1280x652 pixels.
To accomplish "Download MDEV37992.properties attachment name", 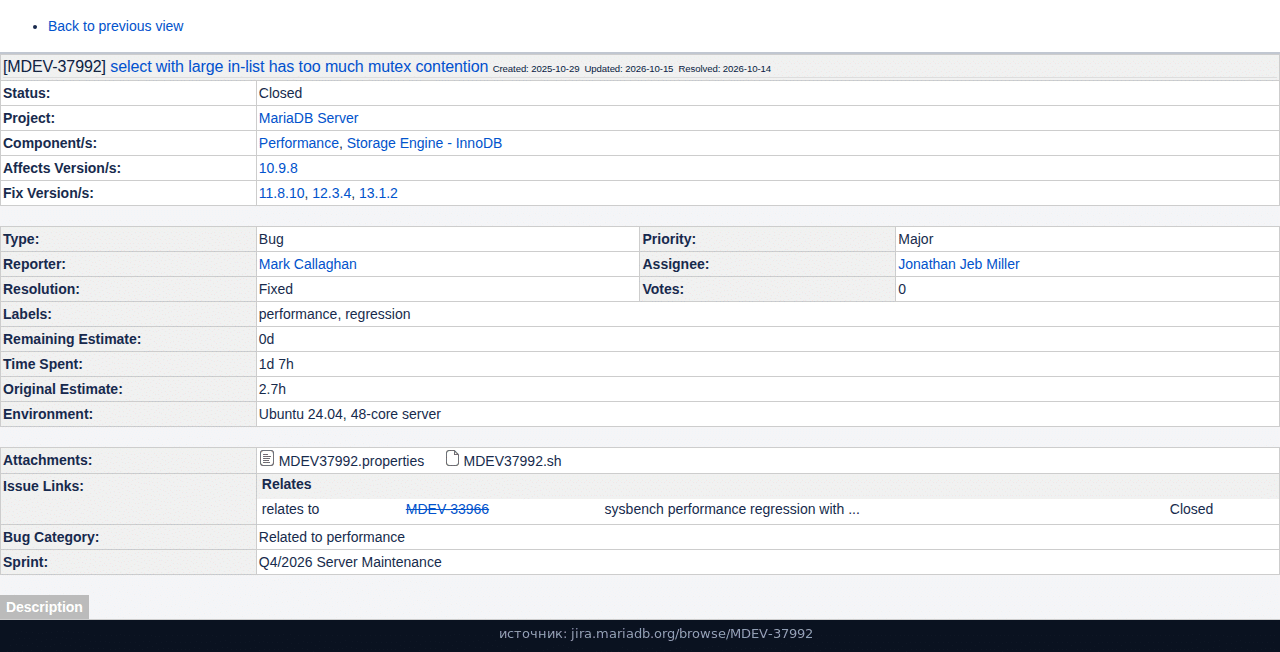I will 351,461.
